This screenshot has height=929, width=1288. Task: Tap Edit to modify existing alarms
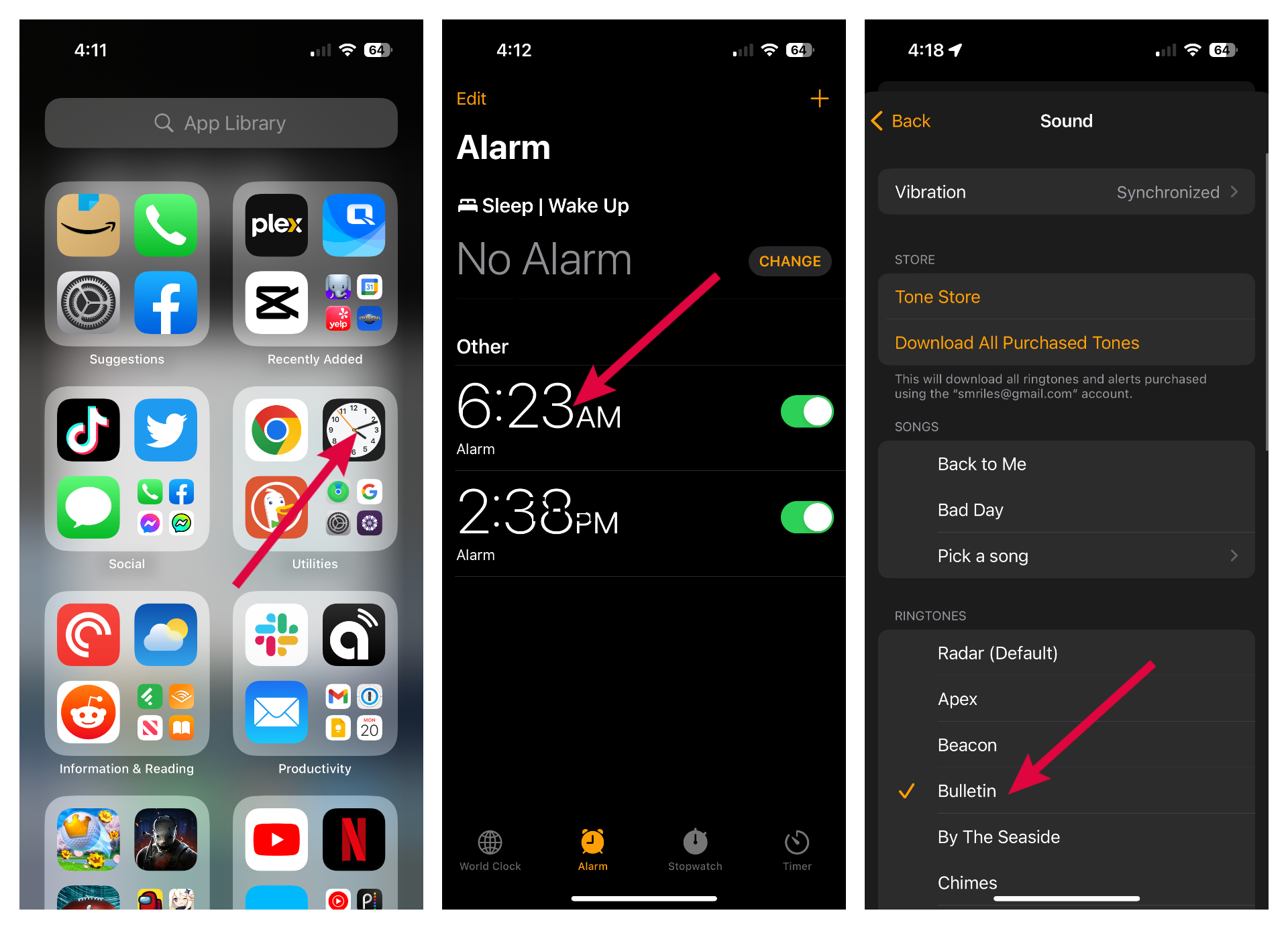471,97
